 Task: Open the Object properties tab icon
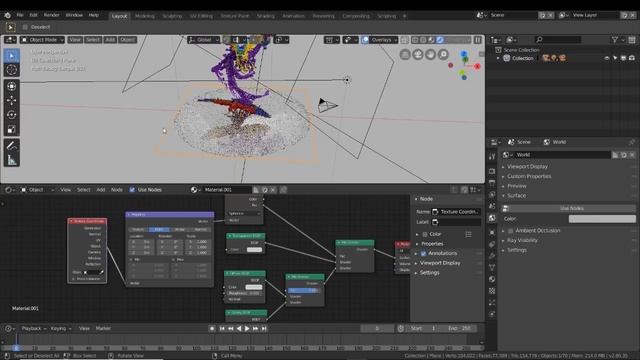492,232
